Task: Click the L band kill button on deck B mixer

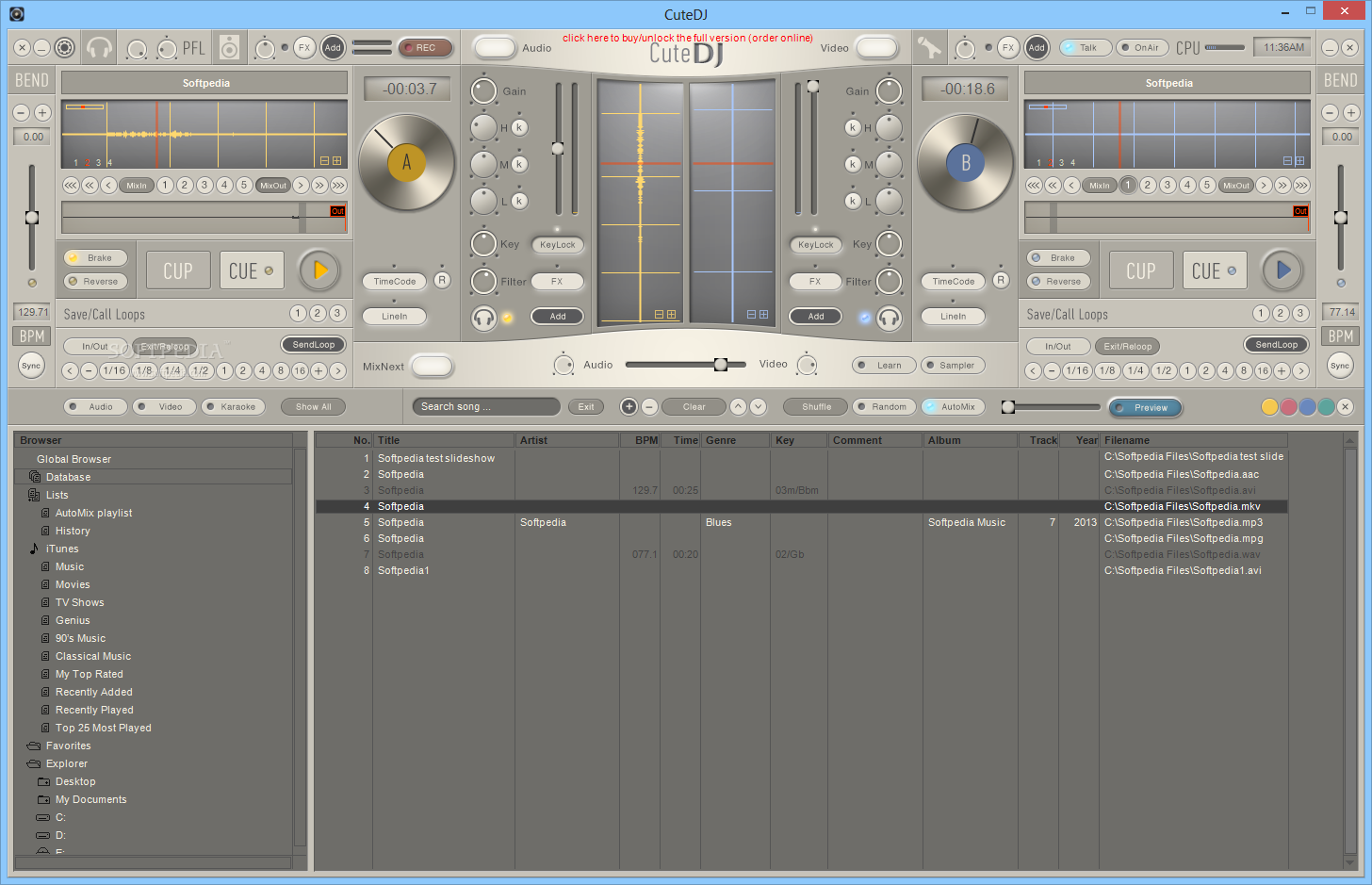Action: tap(853, 201)
